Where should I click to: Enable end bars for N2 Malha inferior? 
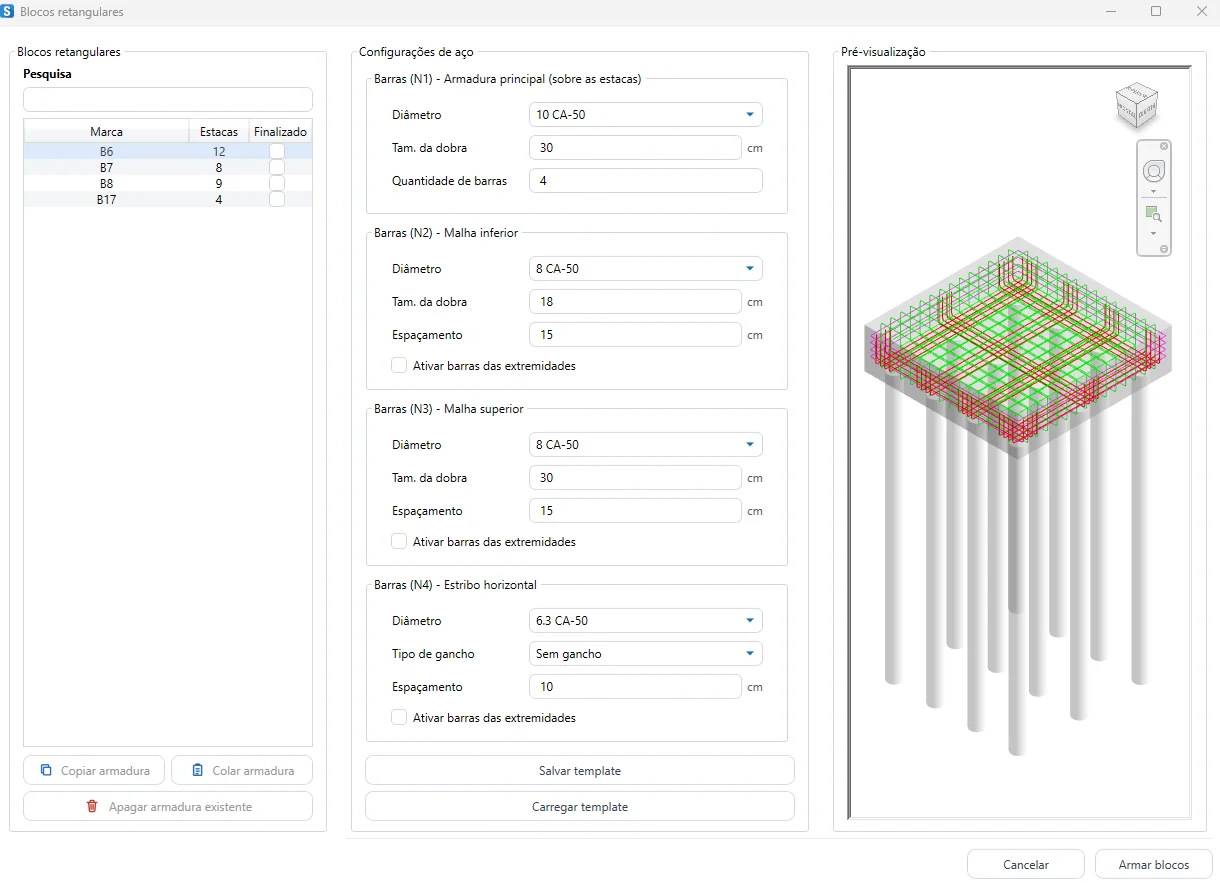click(399, 366)
